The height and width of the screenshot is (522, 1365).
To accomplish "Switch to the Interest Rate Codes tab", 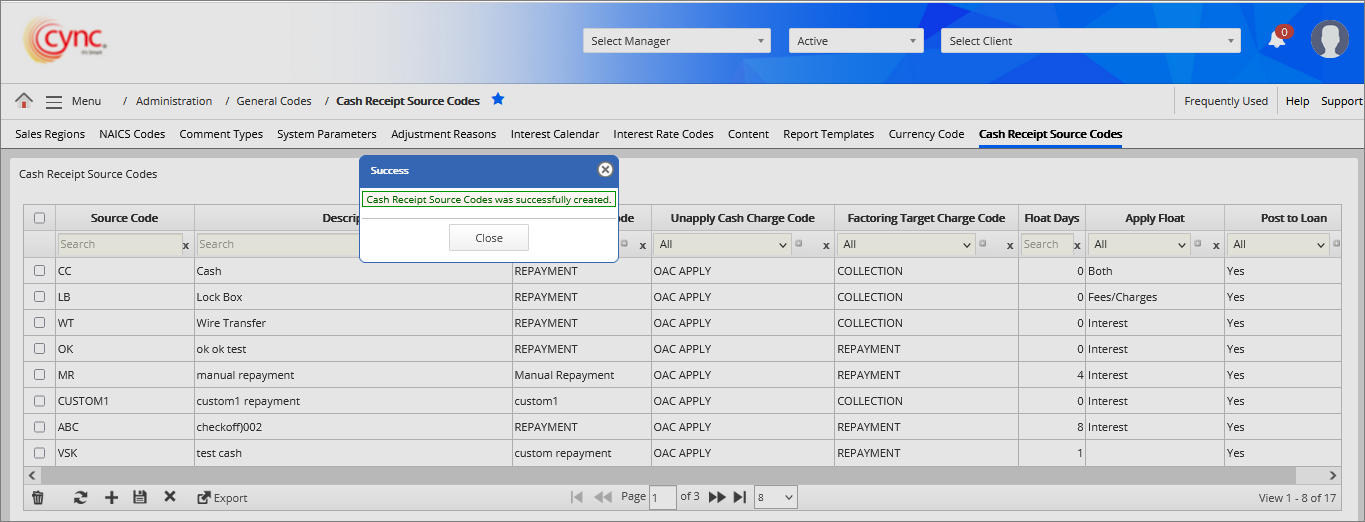I will 663,134.
